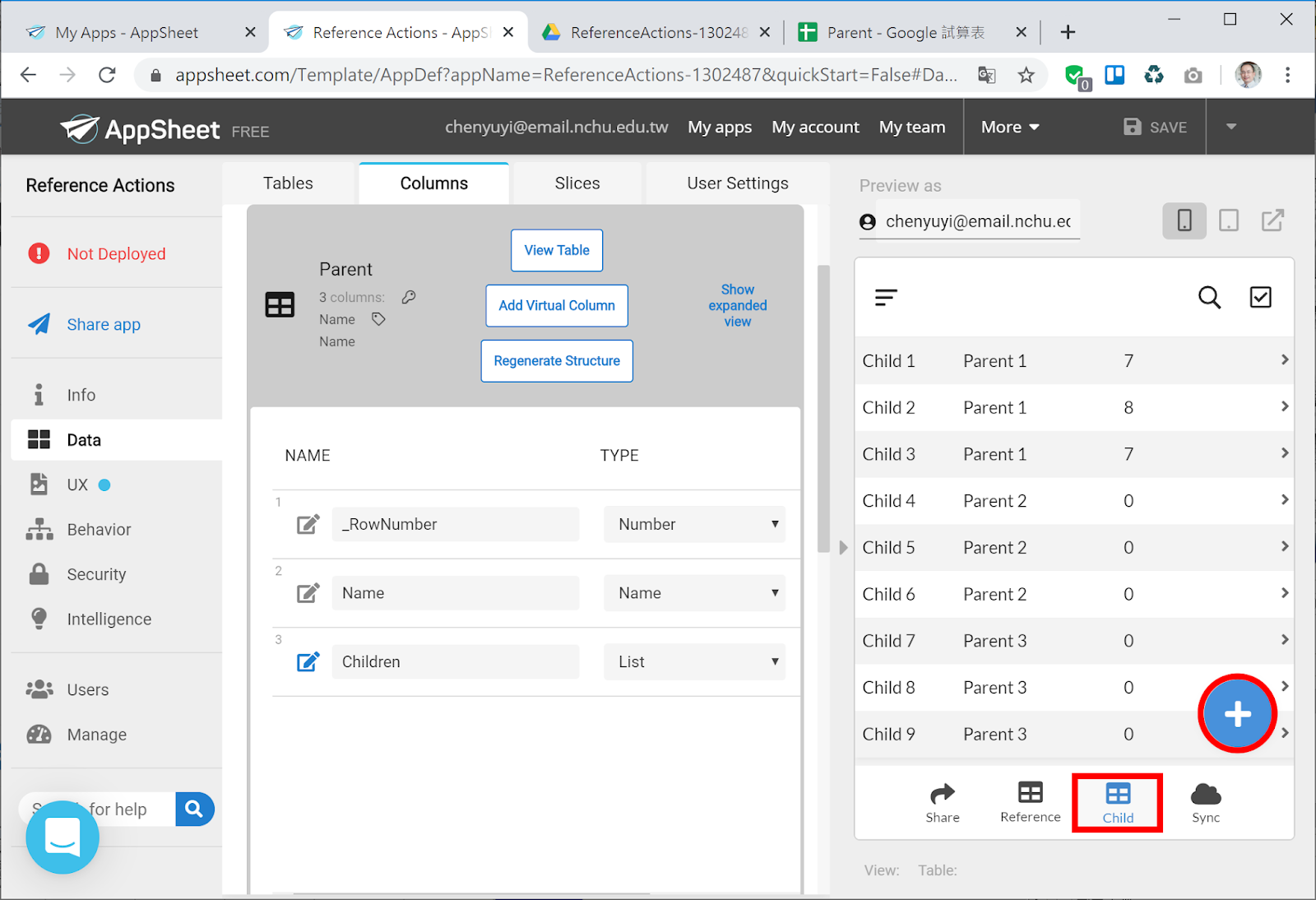Open app preview in new window
The height and width of the screenshot is (900, 1316).
pos(1272,220)
